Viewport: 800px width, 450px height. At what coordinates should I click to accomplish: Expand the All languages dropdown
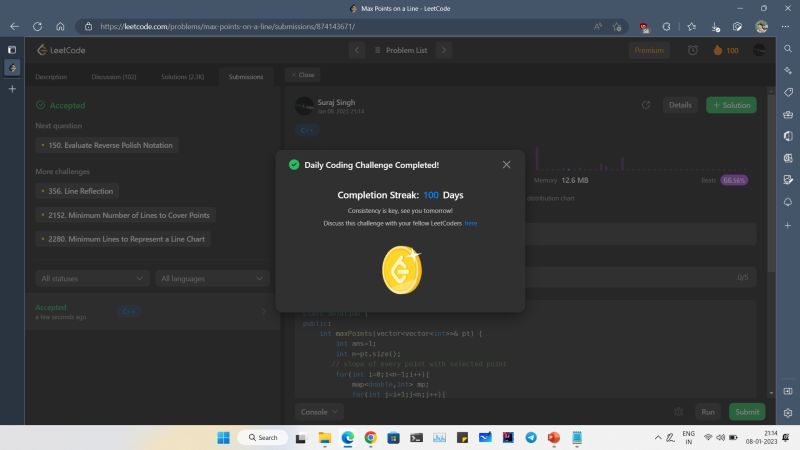(x=212, y=278)
